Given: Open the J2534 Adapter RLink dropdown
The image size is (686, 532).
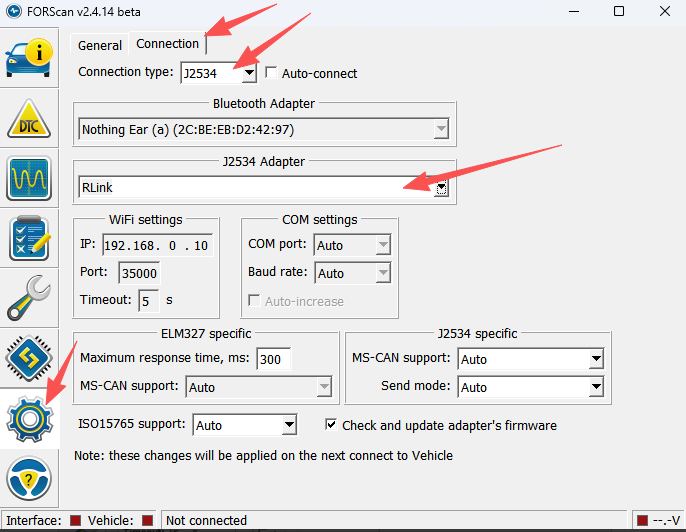Looking at the screenshot, I should (441, 187).
